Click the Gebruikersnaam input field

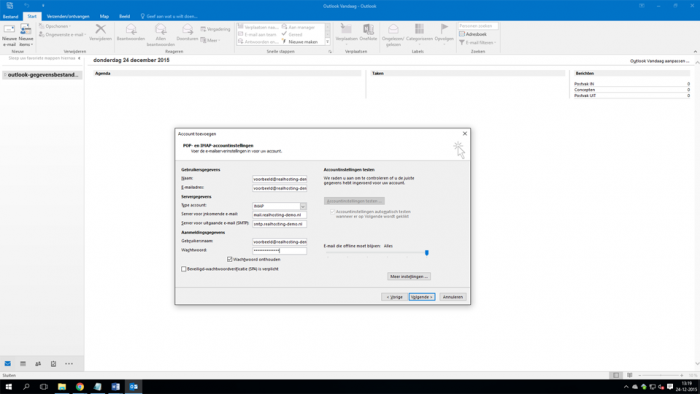(279, 242)
